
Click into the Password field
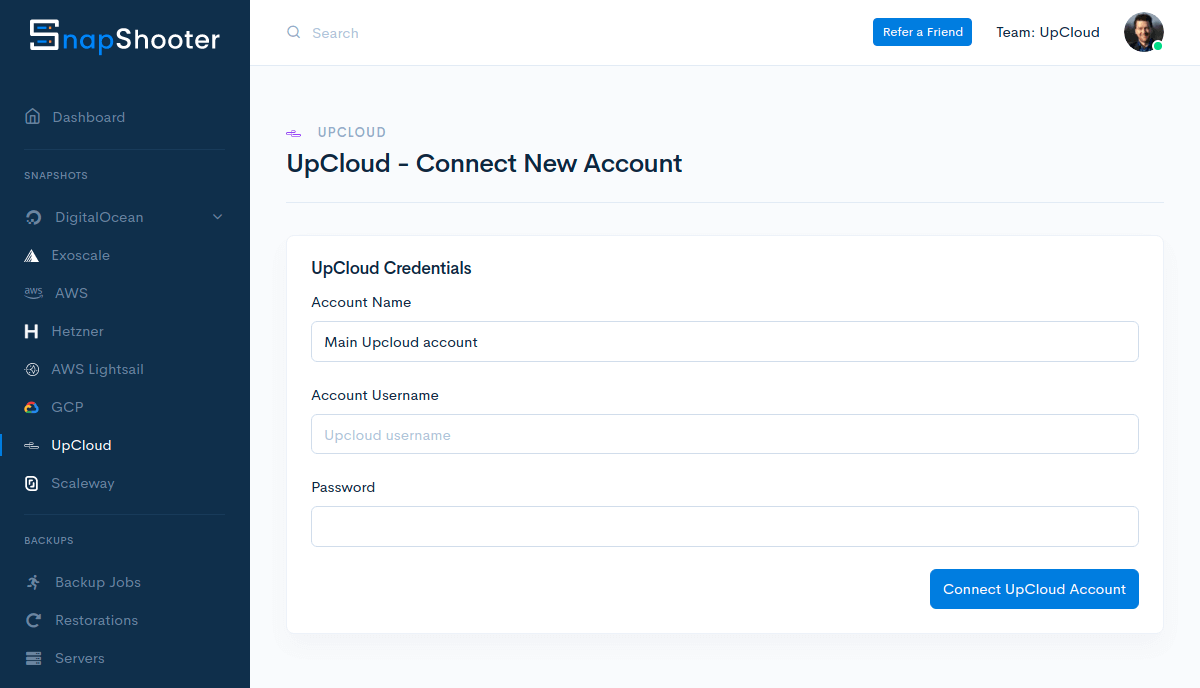724,526
